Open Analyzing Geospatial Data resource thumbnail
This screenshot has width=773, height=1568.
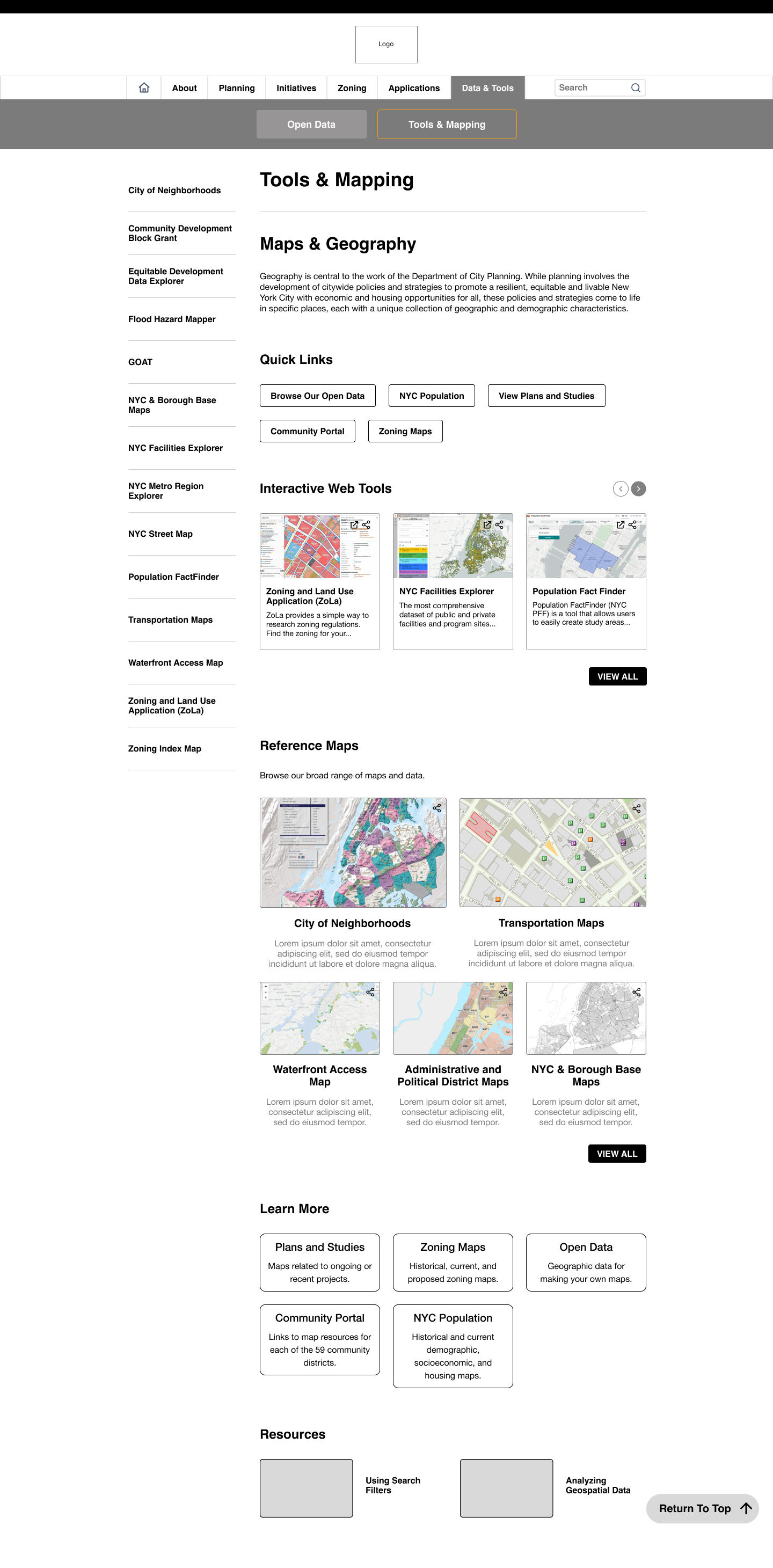pyautogui.click(x=506, y=1487)
